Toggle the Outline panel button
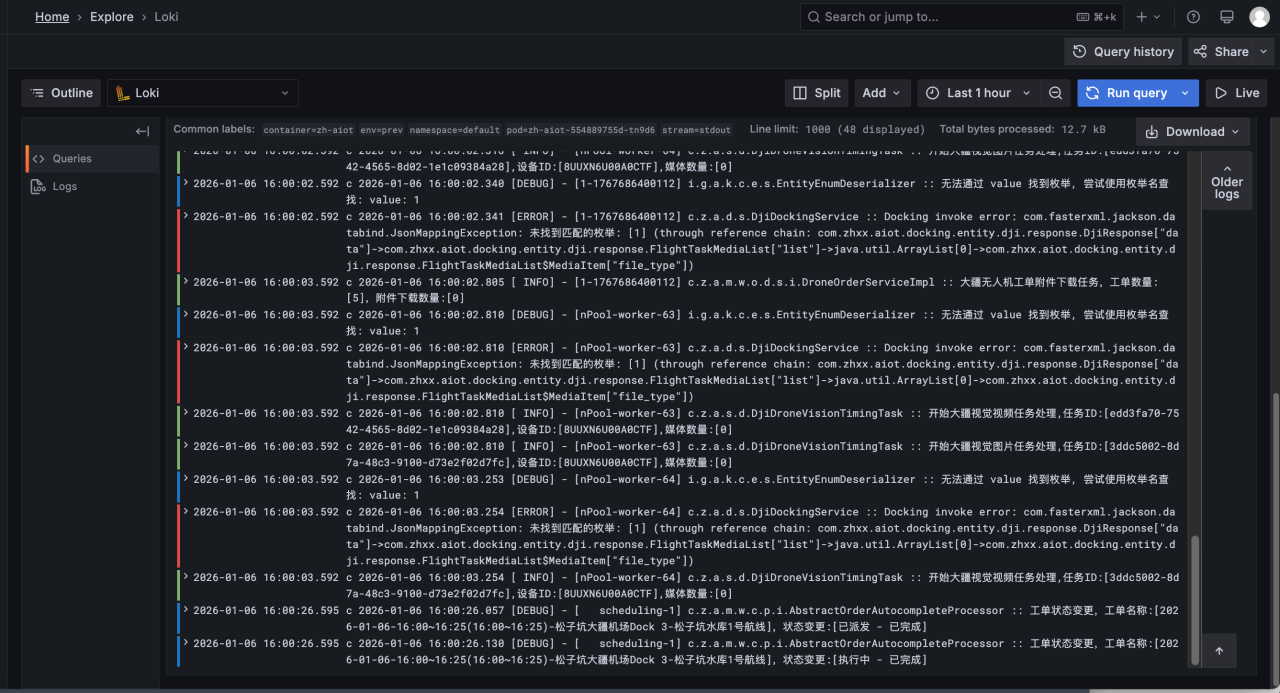The height and width of the screenshot is (693, 1280). click(61, 93)
